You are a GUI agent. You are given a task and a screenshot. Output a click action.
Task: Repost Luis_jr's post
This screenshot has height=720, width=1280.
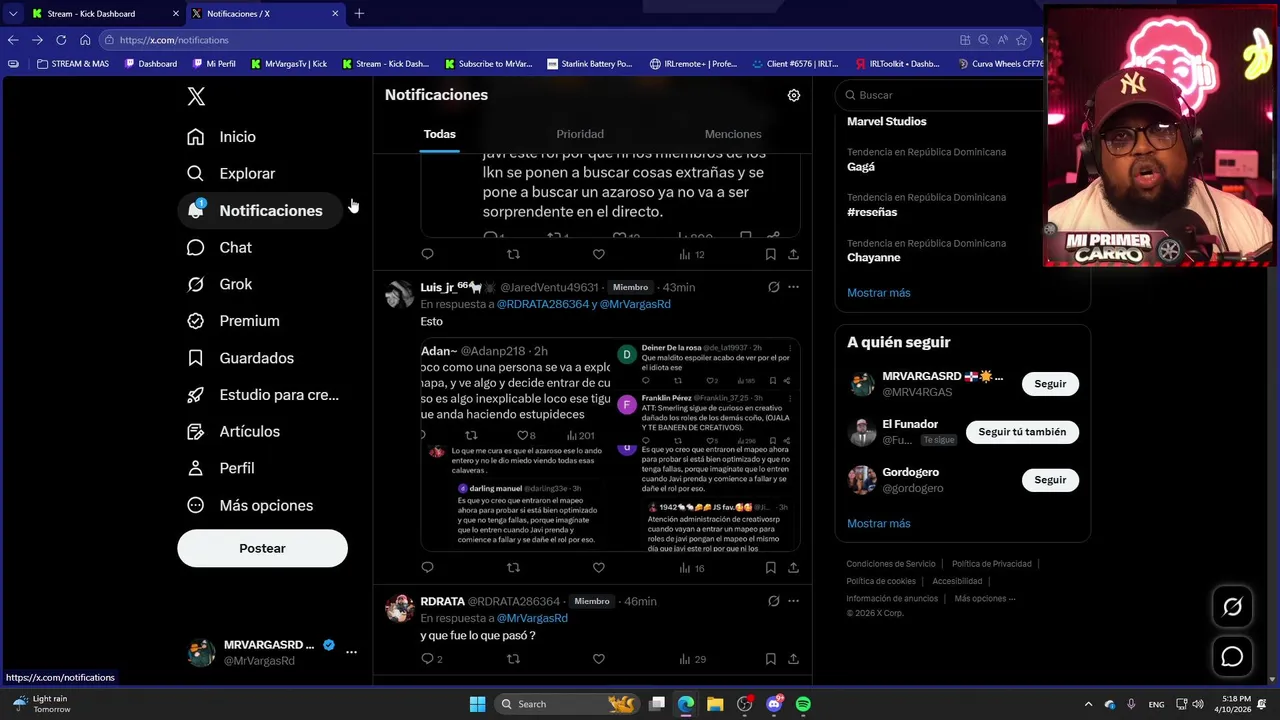513,568
